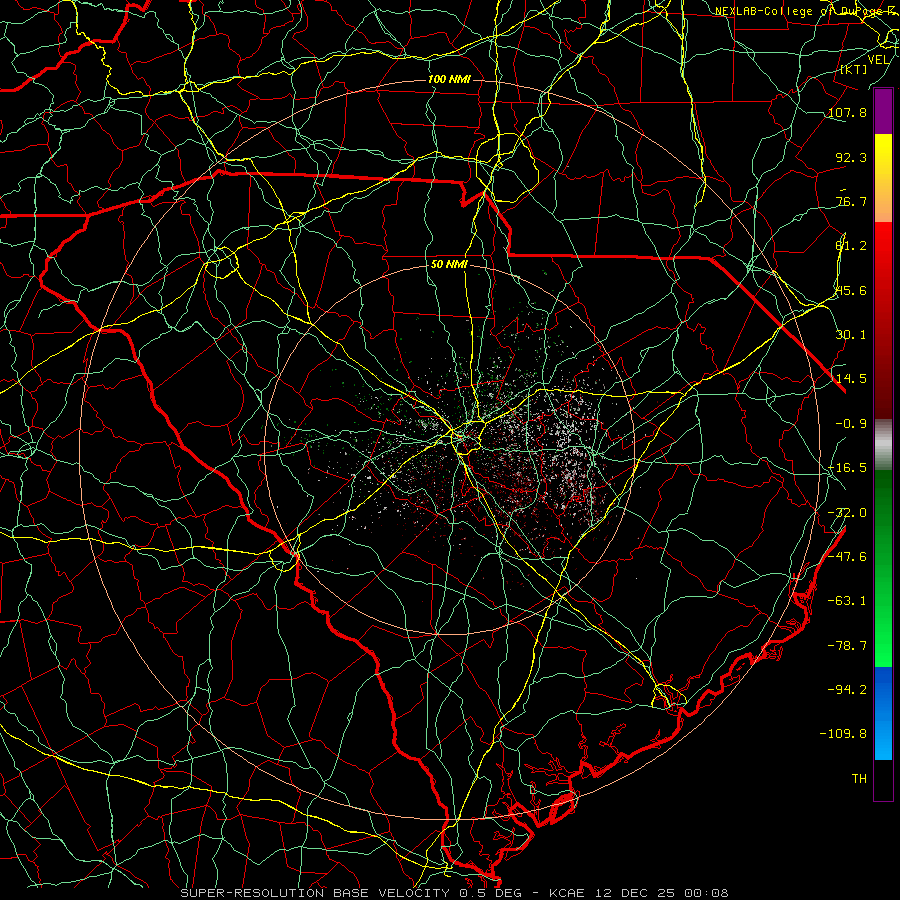Click the NEXLAB-College of DuPage watermark text

click(806, 11)
